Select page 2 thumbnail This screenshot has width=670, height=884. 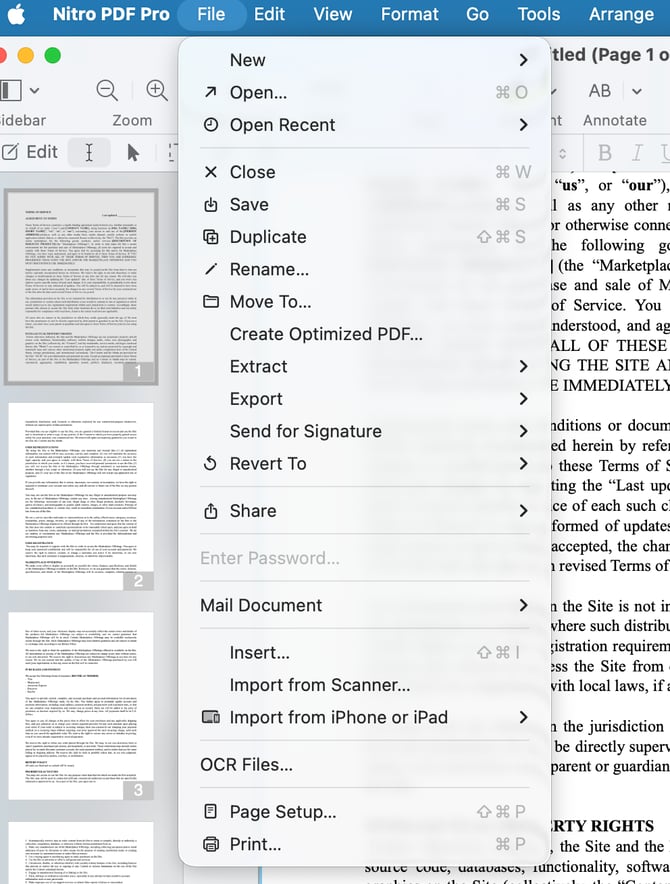81,496
